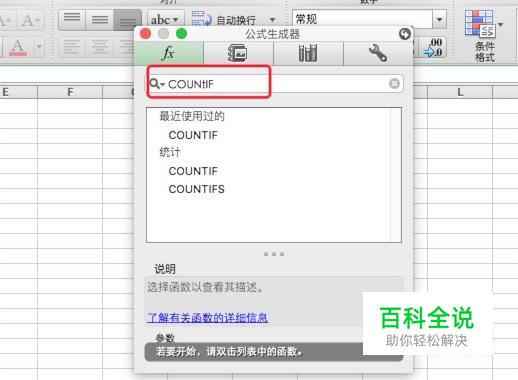
Task: Center cell text horizontally
Action: click(100, 47)
